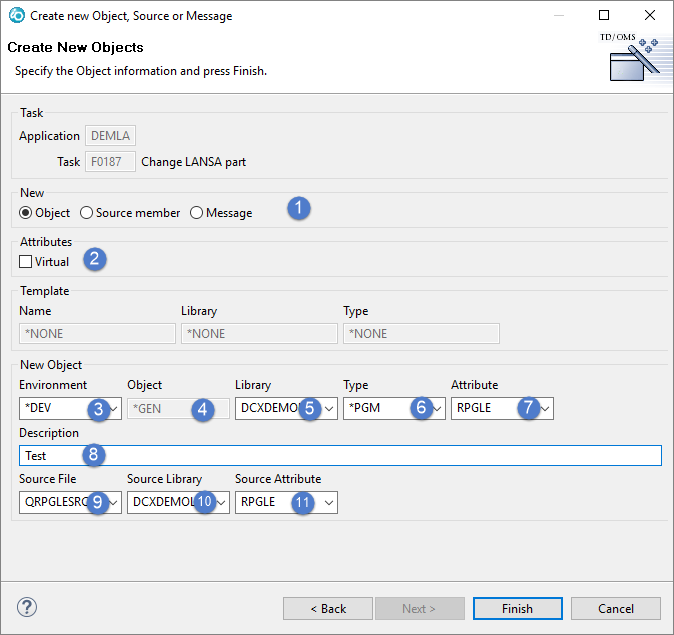Open the Attribute dropdown showing RPGLE
This screenshot has width=674, height=635.
click(x=545, y=409)
